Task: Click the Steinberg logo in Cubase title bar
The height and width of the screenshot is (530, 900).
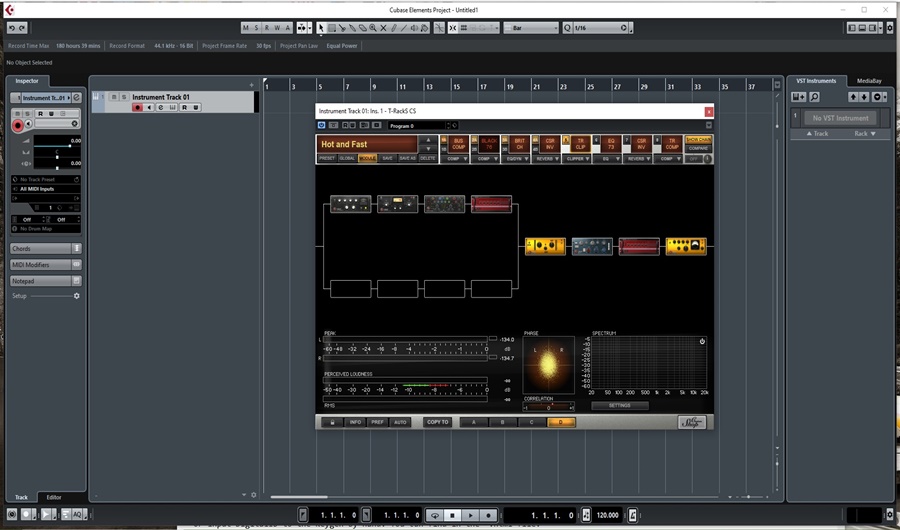Action: point(9,10)
